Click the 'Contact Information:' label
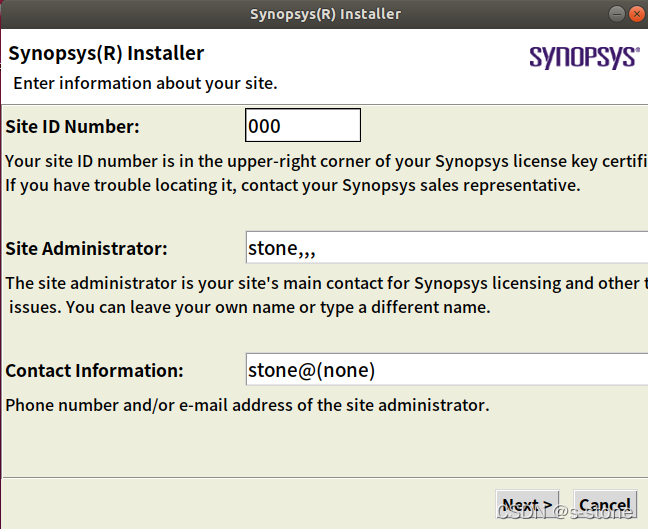This screenshot has height=529, width=648. [94, 370]
